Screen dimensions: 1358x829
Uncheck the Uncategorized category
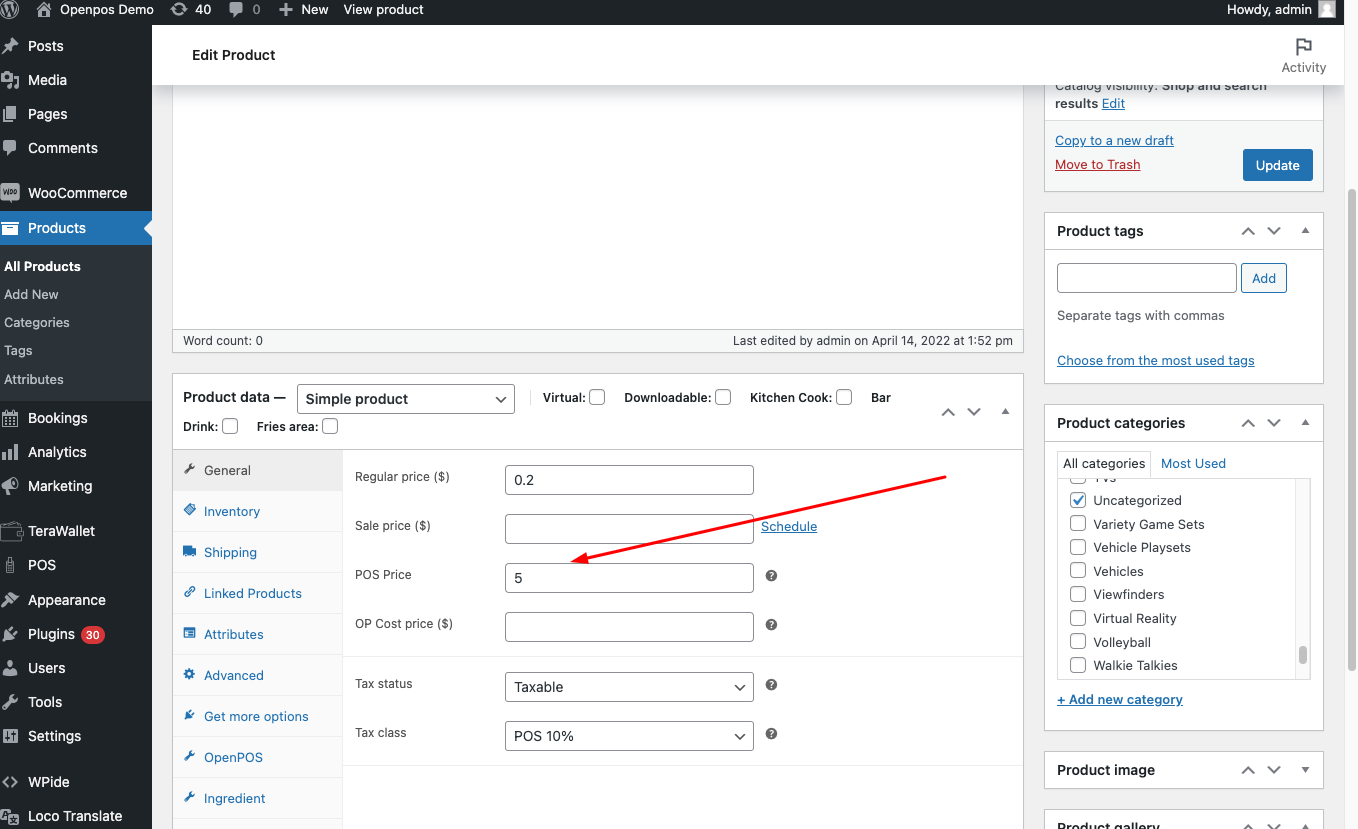[1078, 500]
